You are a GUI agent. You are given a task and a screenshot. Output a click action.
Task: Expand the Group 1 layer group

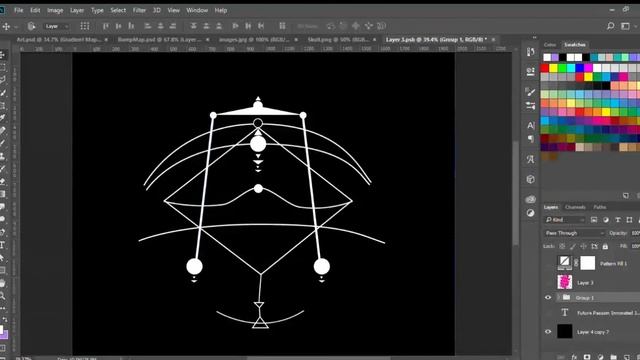tap(558, 298)
